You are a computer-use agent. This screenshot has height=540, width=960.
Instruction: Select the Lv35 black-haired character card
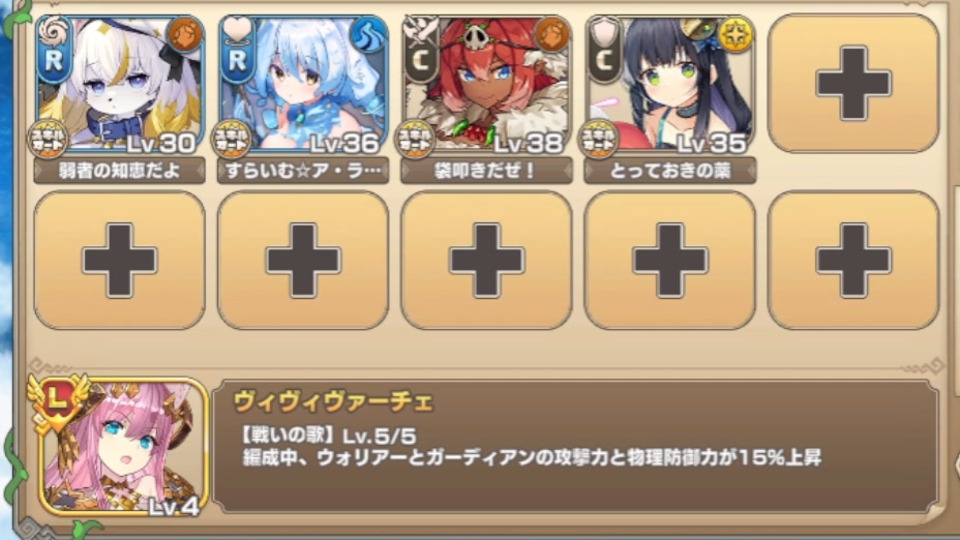[670, 84]
